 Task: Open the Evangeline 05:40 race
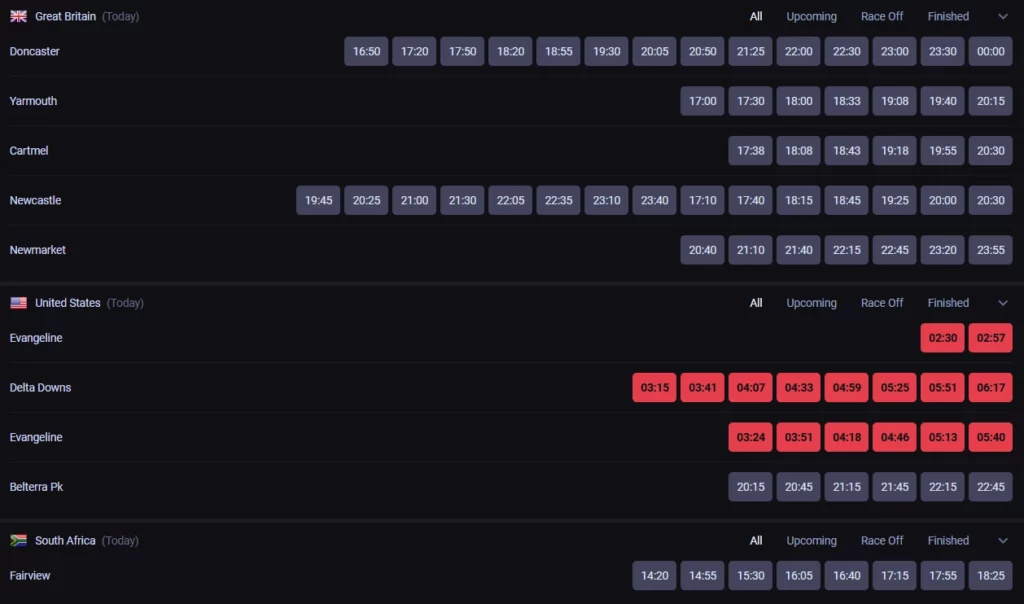pyautogui.click(x=991, y=437)
